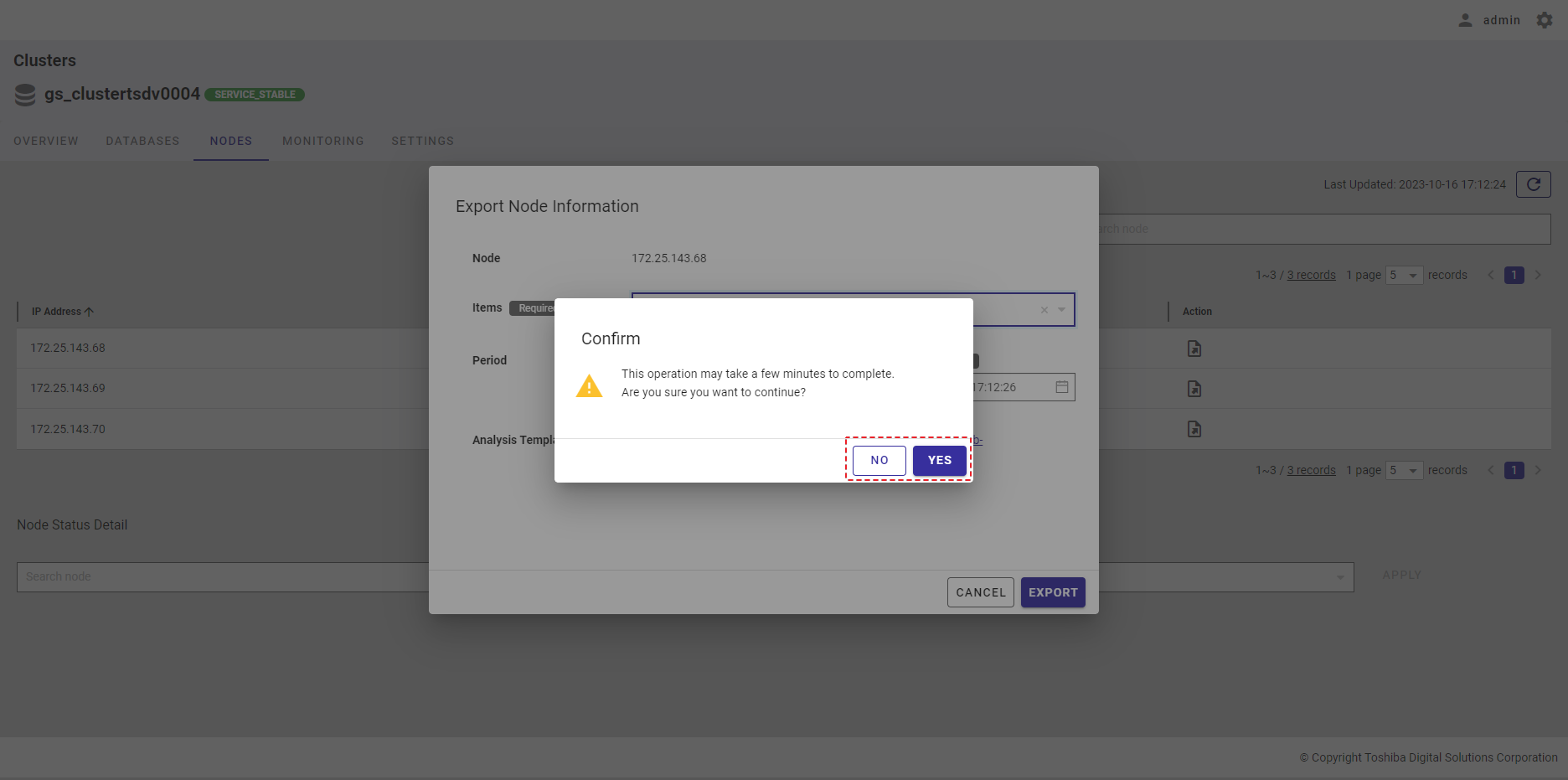Open the top records-per-page dropdown
The height and width of the screenshot is (780, 1568).
pos(1405,275)
